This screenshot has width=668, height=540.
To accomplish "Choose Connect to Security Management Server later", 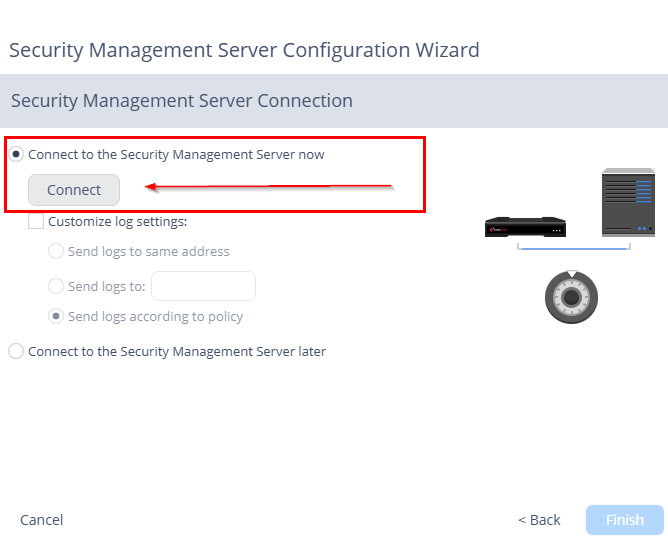I will [16, 351].
